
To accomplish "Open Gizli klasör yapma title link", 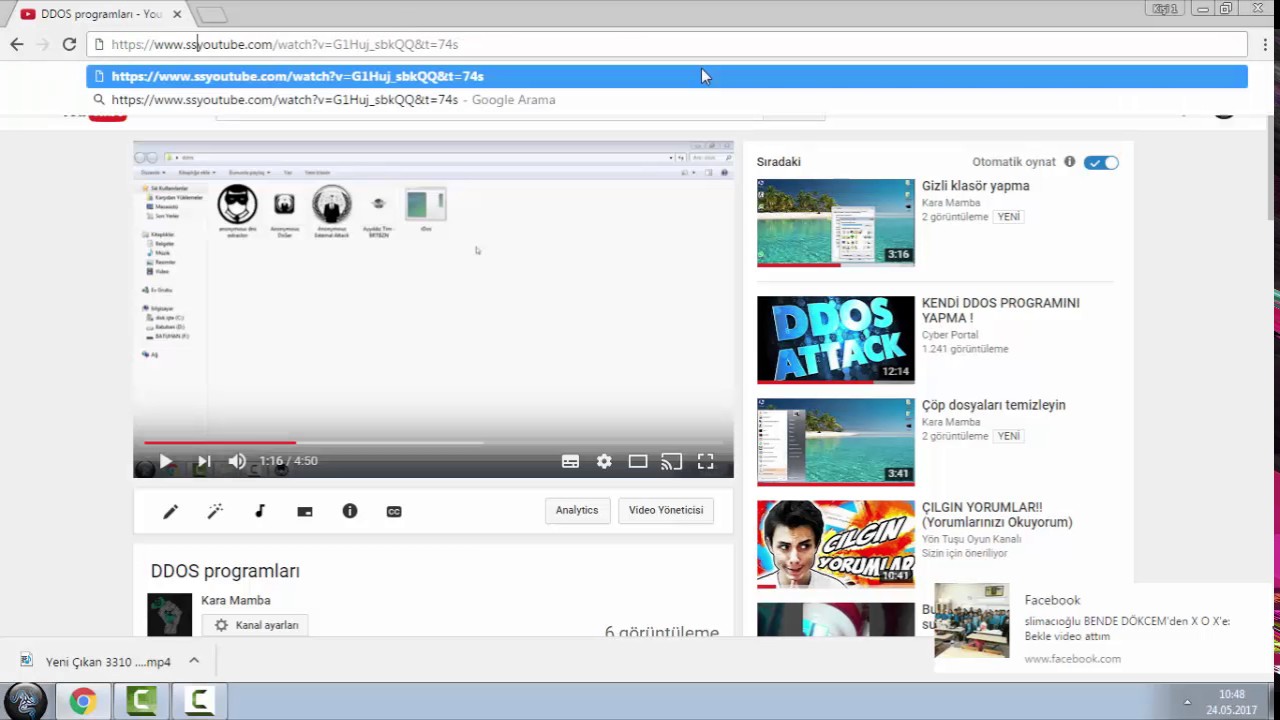I will (x=975, y=186).
